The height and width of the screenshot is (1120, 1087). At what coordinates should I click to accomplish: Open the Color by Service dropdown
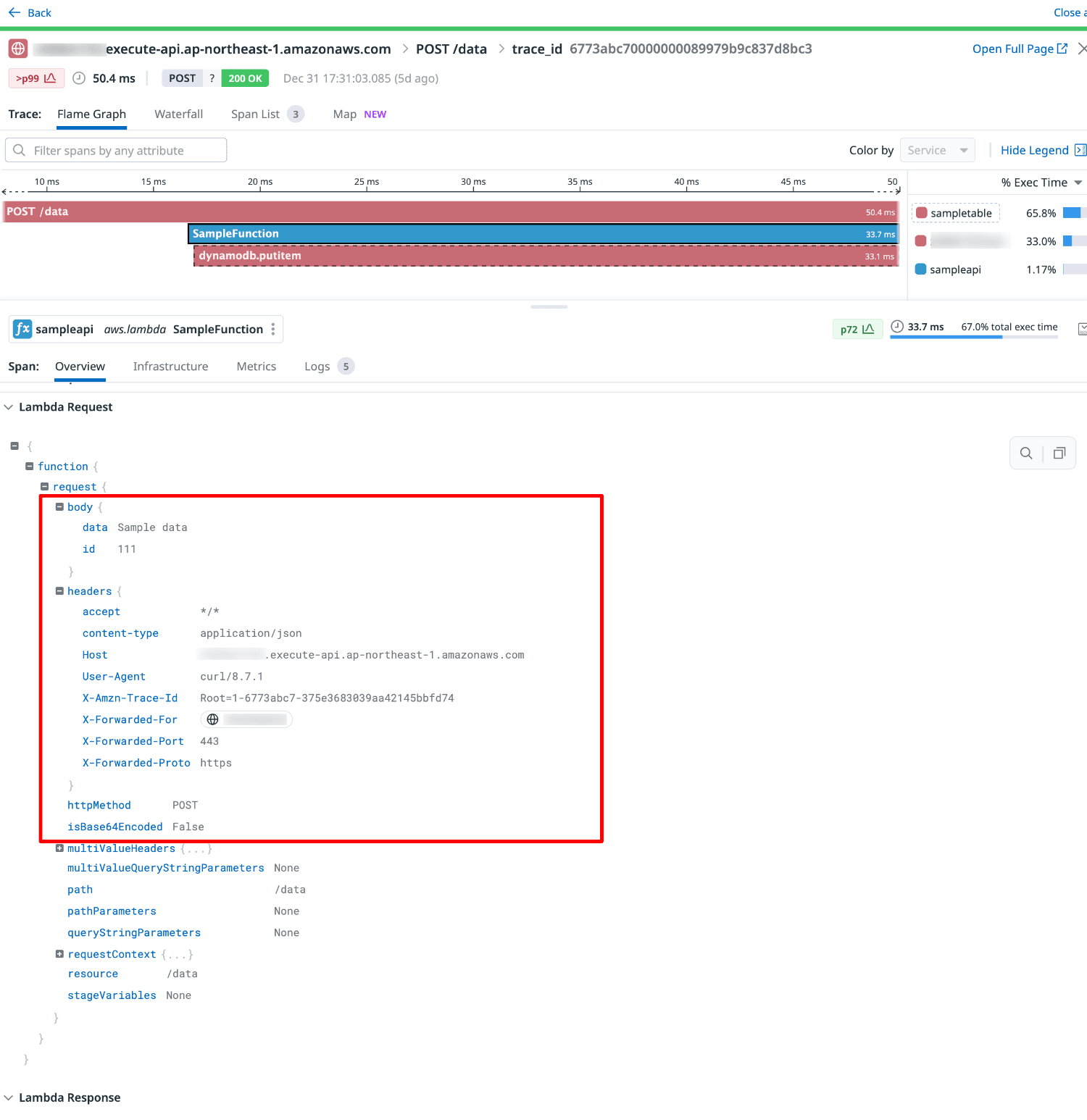[937, 150]
